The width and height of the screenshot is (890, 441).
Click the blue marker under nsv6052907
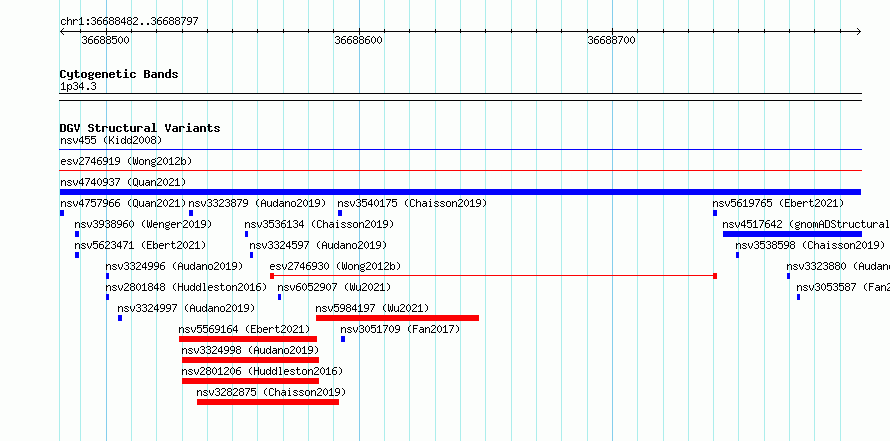click(280, 297)
